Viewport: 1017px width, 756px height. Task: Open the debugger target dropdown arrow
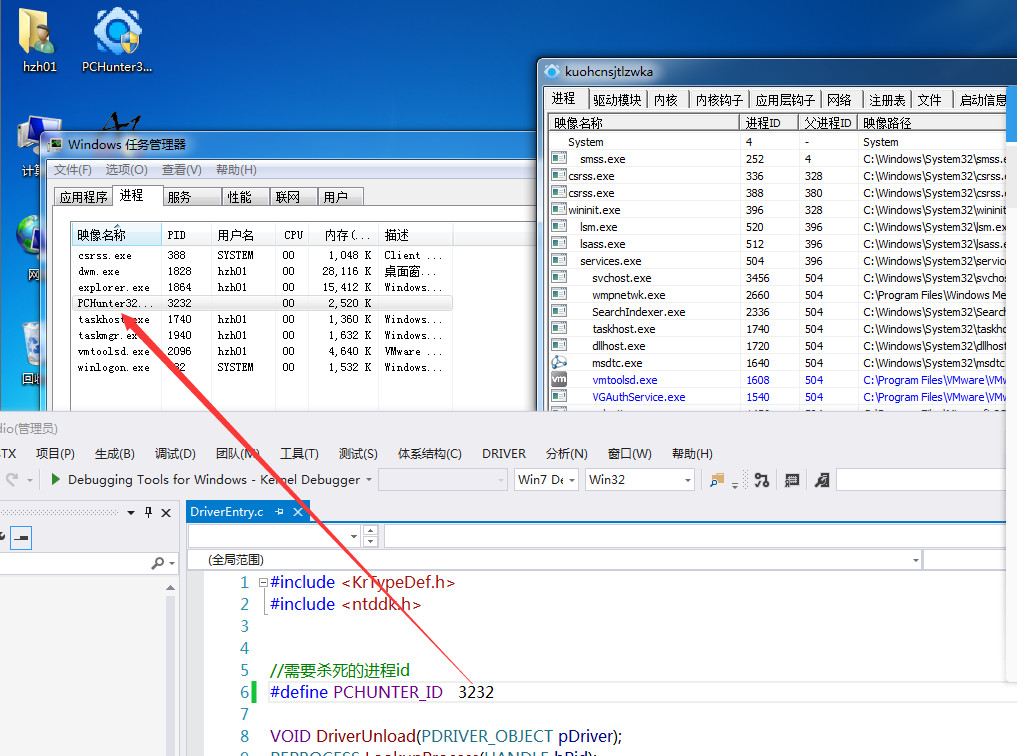[x=368, y=480]
